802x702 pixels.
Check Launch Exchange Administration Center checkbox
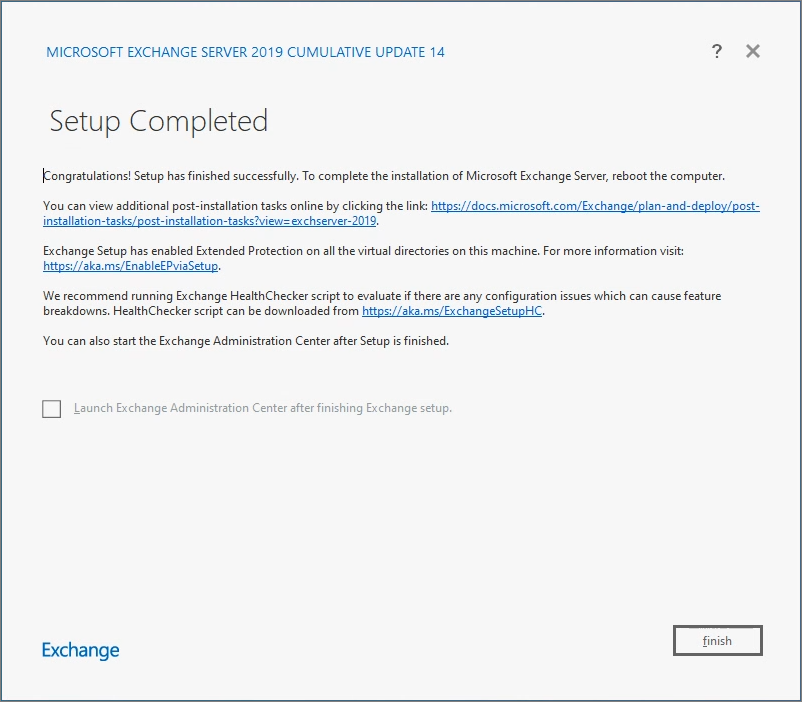point(52,409)
